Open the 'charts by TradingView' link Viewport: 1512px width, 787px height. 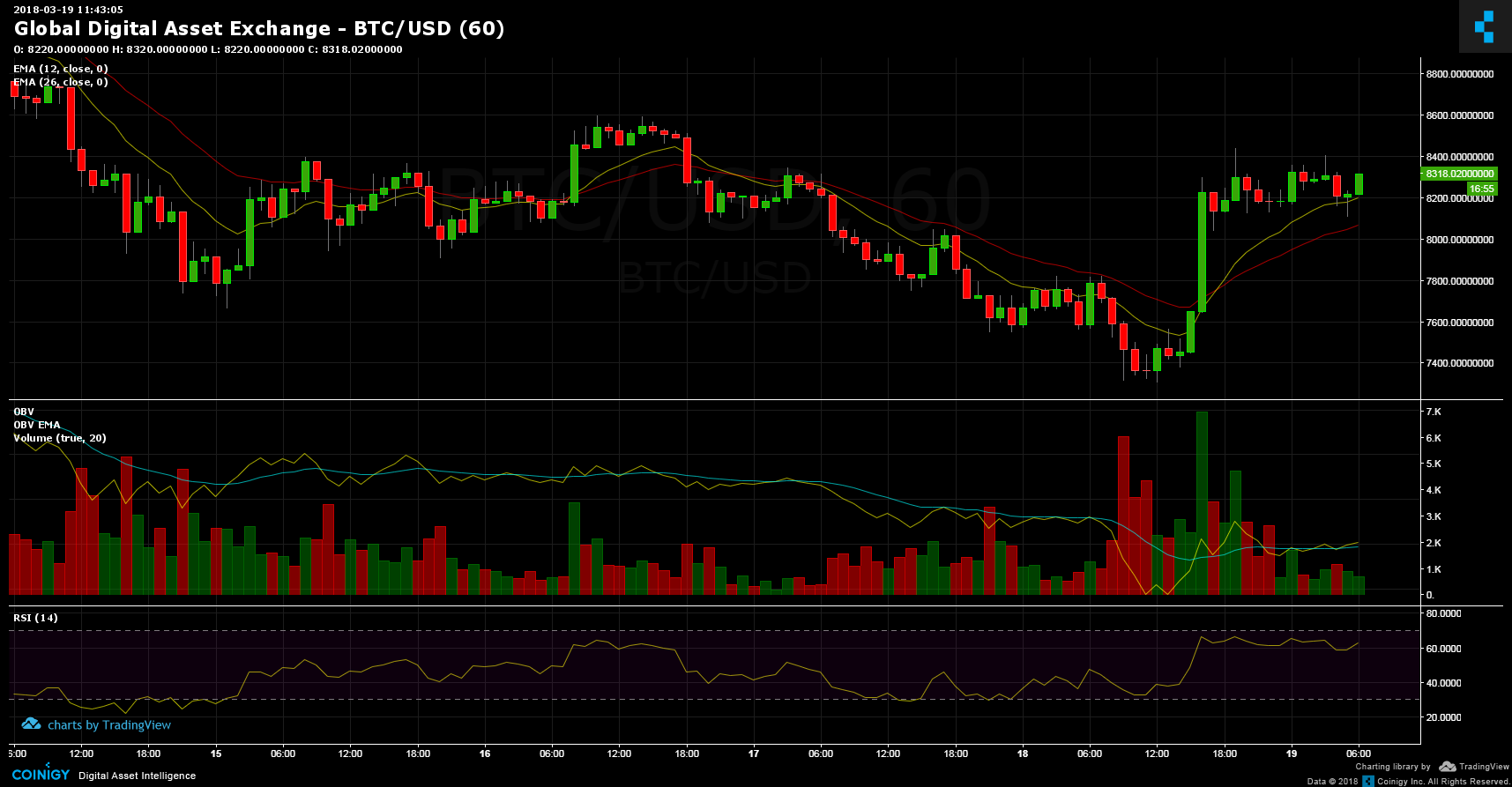[x=109, y=725]
